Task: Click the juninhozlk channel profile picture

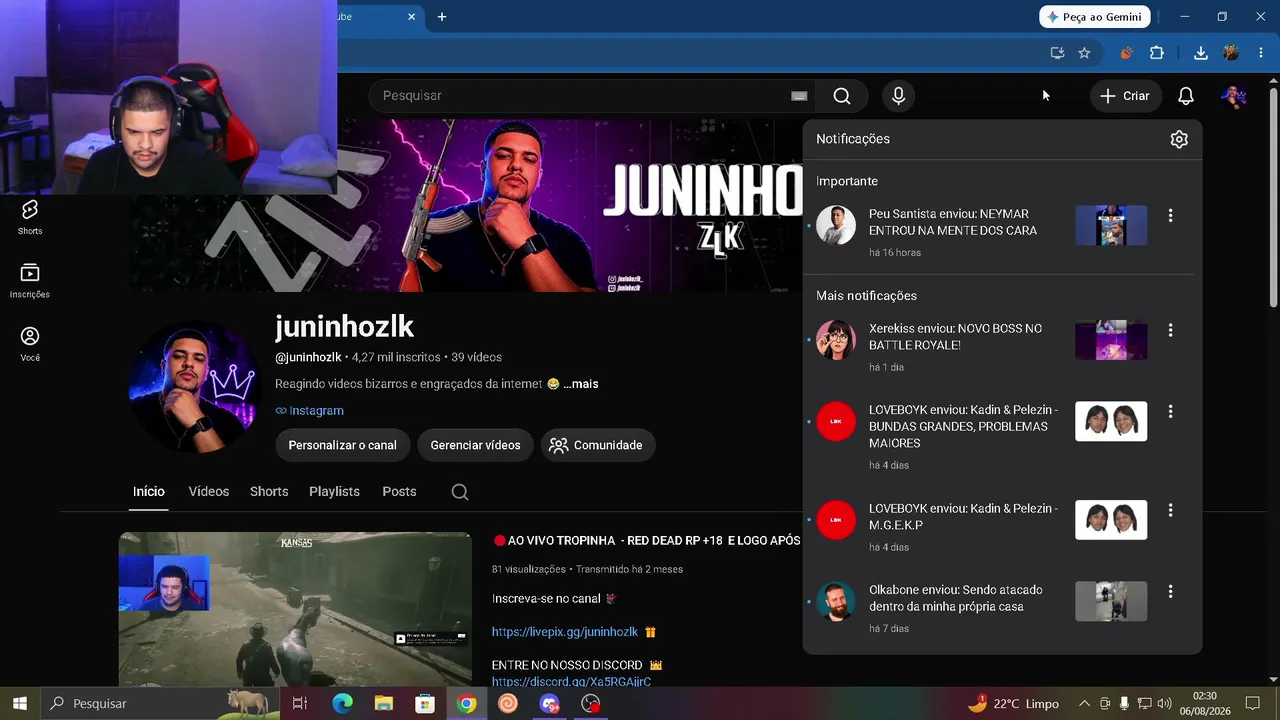Action: coord(195,386)
